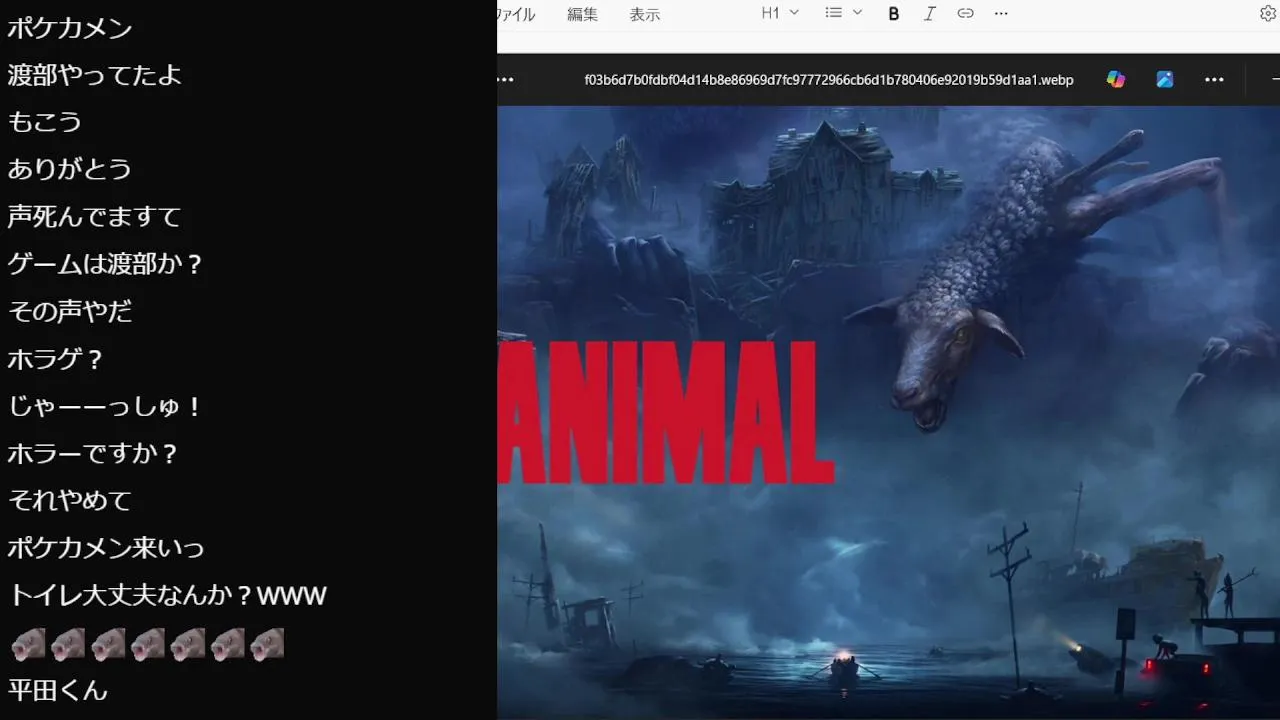Click chat comment もこう
The image size is (1280, 720).
click(x=45, y=122)
